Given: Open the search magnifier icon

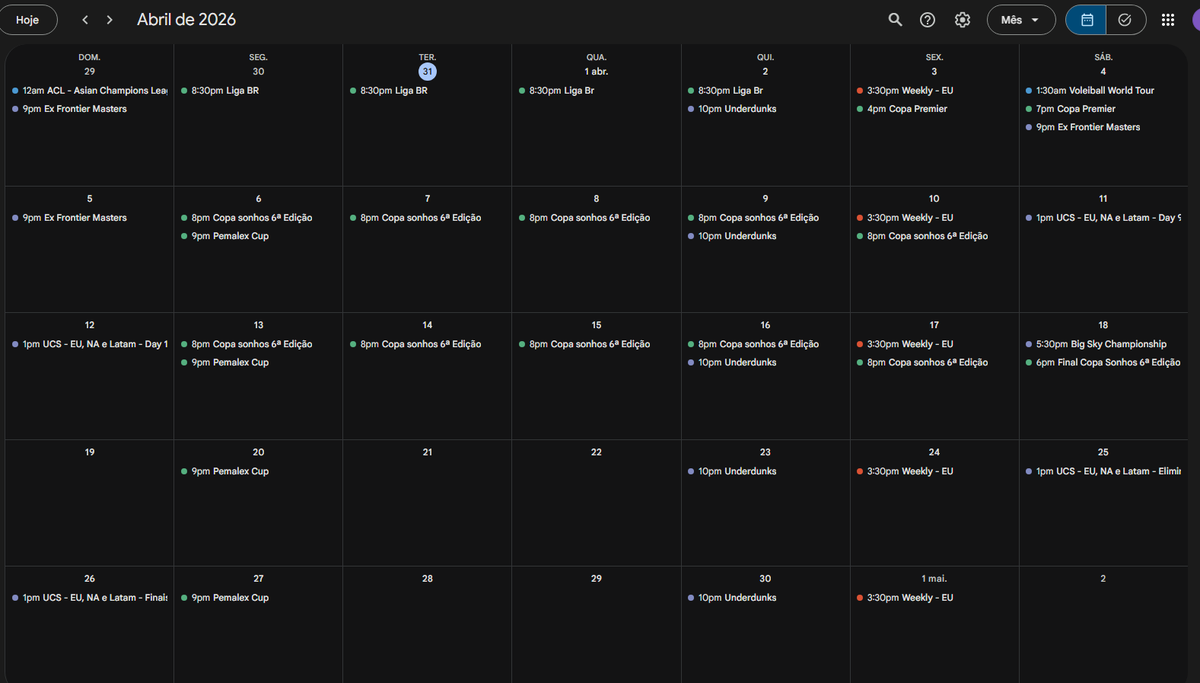Looking at the screenshot, I should (x=895, y=20).
